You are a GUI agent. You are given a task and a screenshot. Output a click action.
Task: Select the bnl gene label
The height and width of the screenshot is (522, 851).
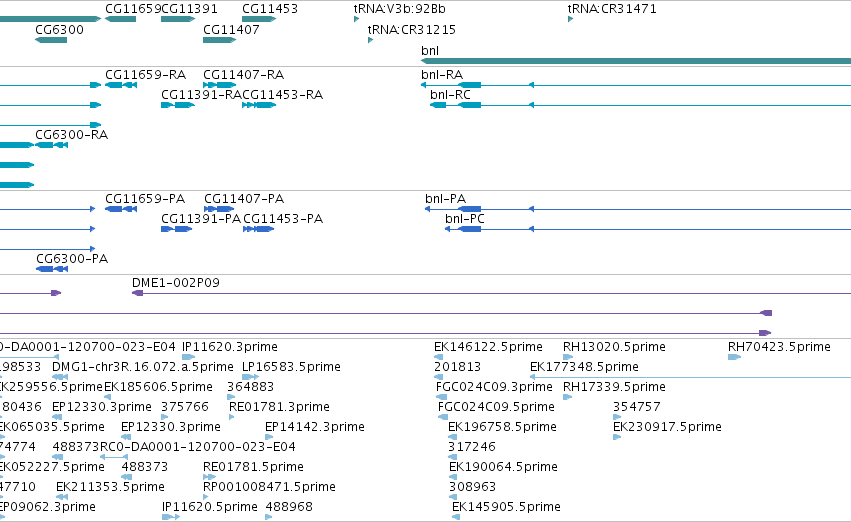coord(430,50)
